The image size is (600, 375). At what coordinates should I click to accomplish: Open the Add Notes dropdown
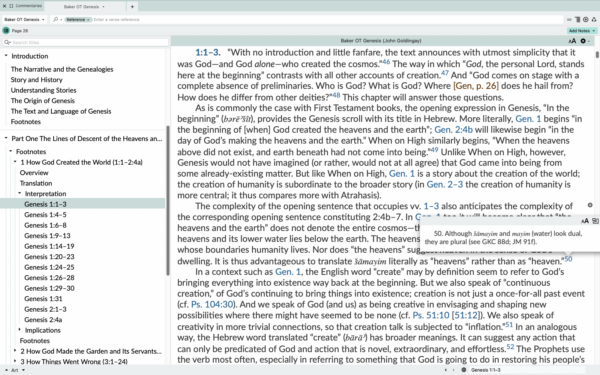pos(582,31)
